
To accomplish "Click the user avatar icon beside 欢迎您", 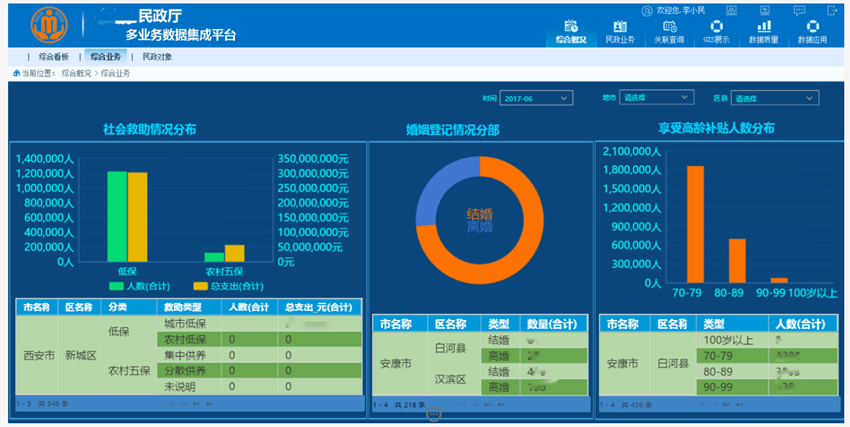I will click(x=647, y=10).
